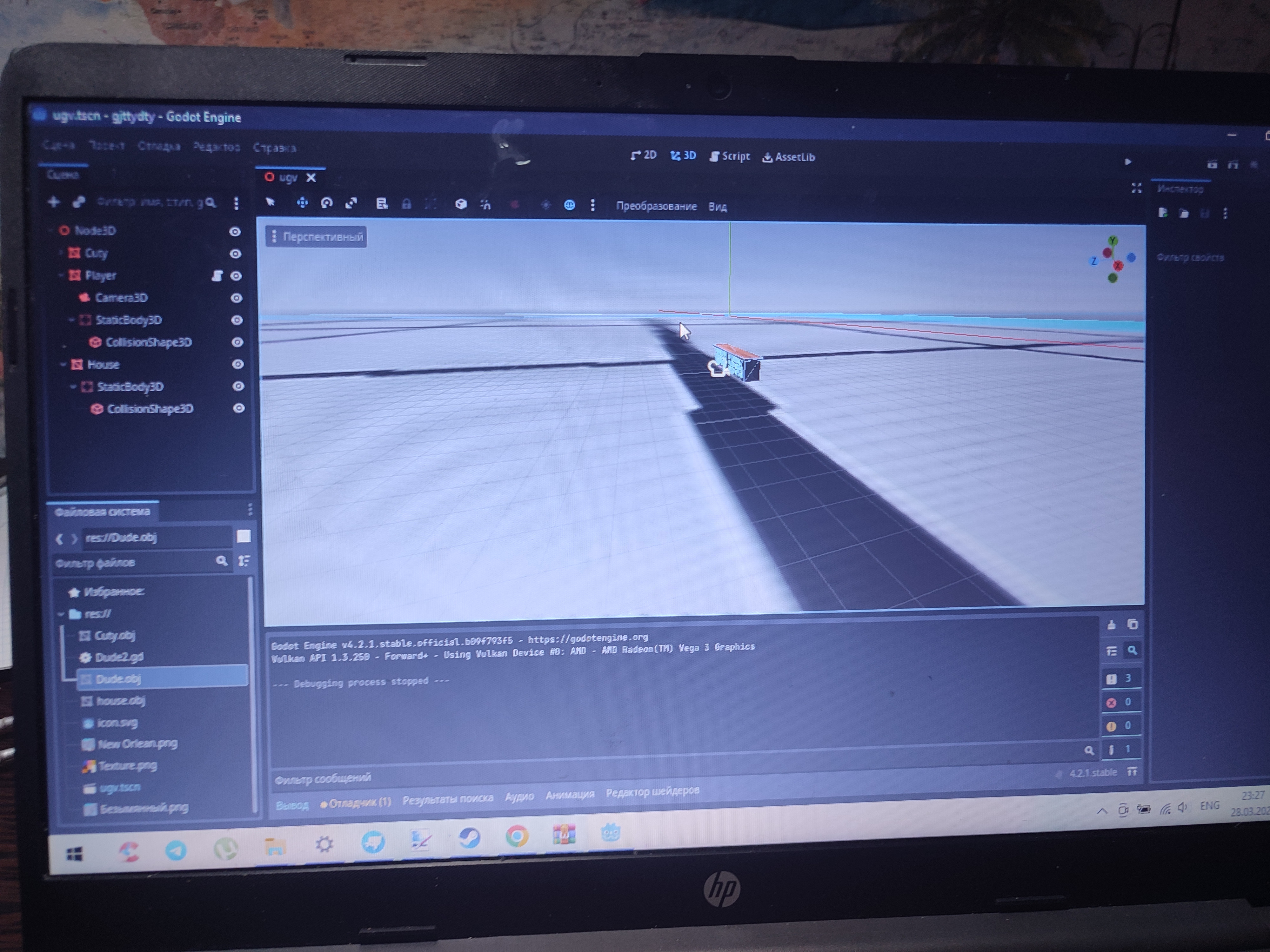Screen dimensions: 1270x952
Task: Open the script attached to Player
Action: [217, 276]
